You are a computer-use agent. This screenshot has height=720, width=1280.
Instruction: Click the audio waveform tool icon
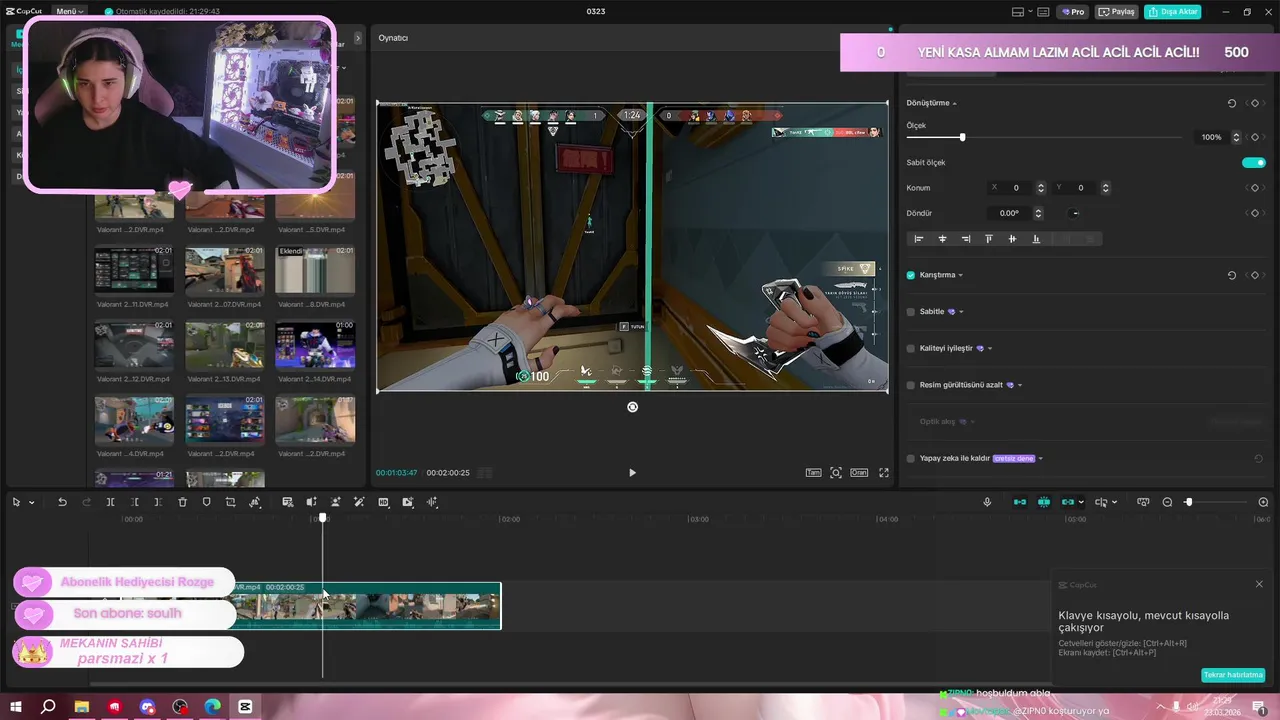click(x=432, y=502)
